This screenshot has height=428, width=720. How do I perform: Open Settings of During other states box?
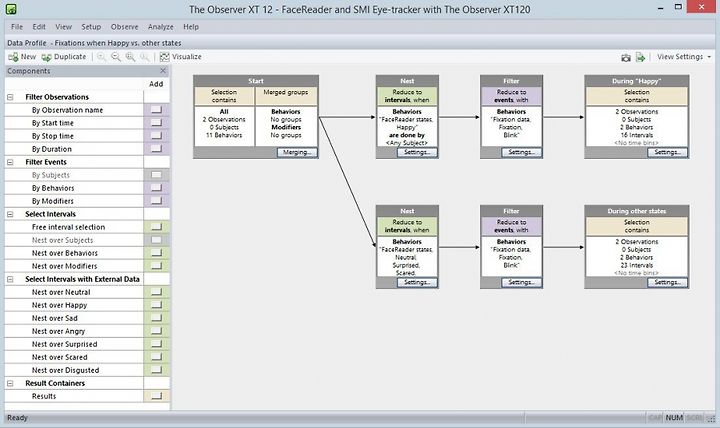(x=667, y=282)
